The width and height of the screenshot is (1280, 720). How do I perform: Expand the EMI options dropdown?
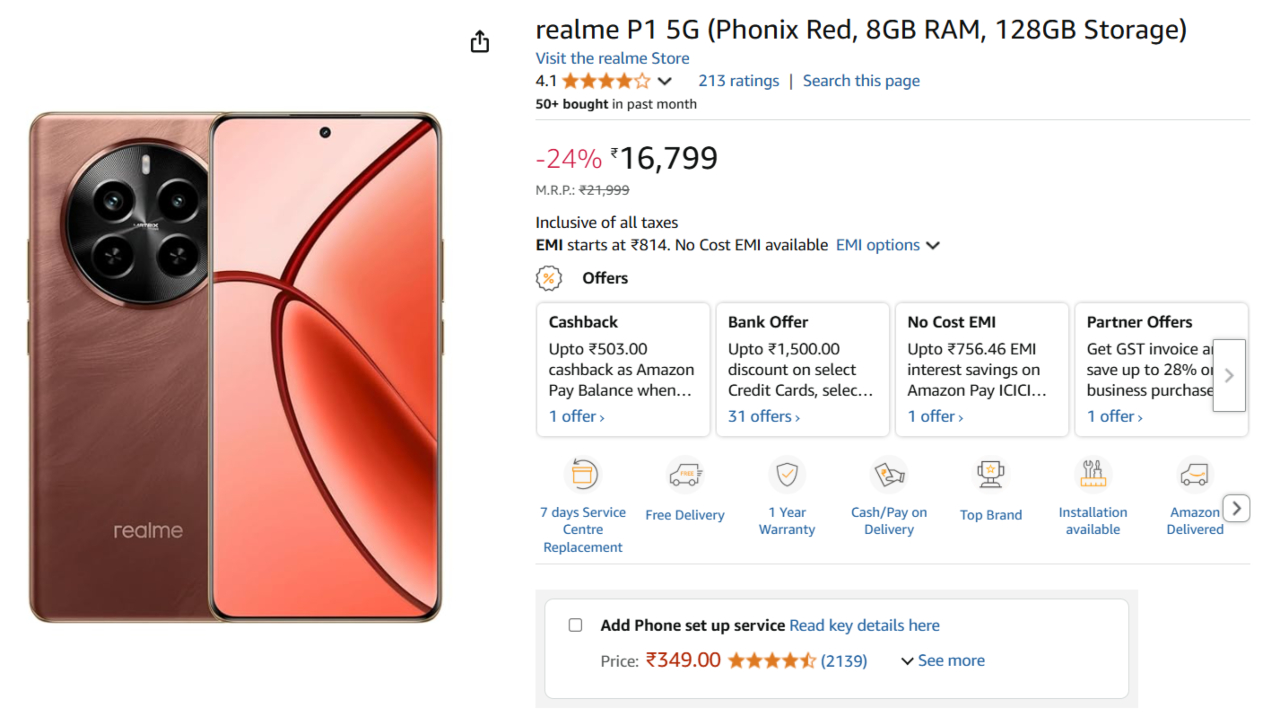pyautogui.click(x=888, y=245)
